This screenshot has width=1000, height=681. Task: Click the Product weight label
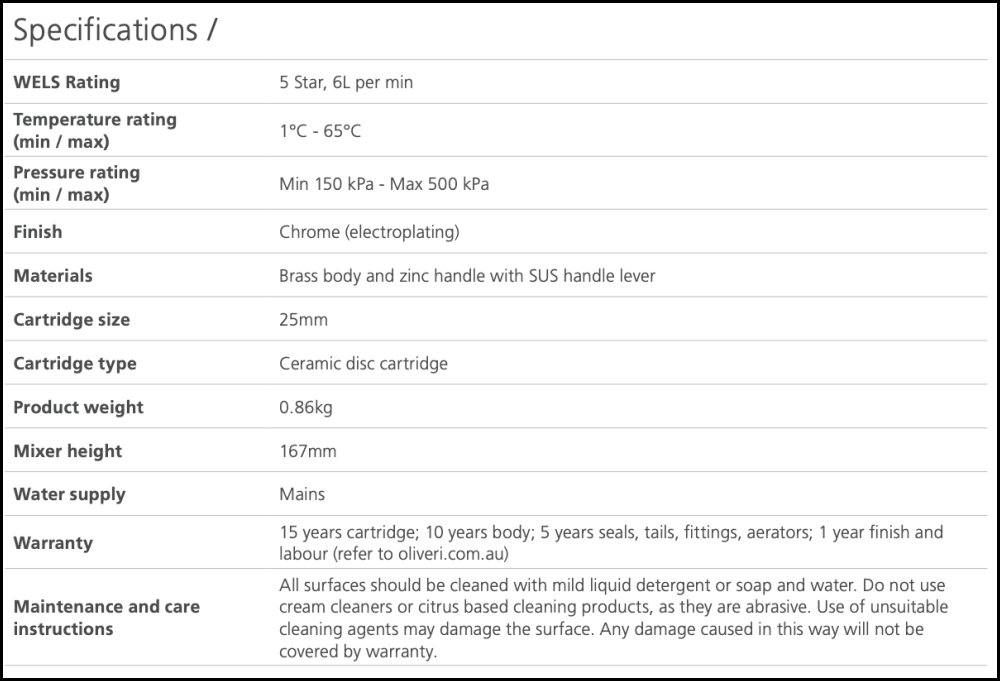(x=78, y=407)
